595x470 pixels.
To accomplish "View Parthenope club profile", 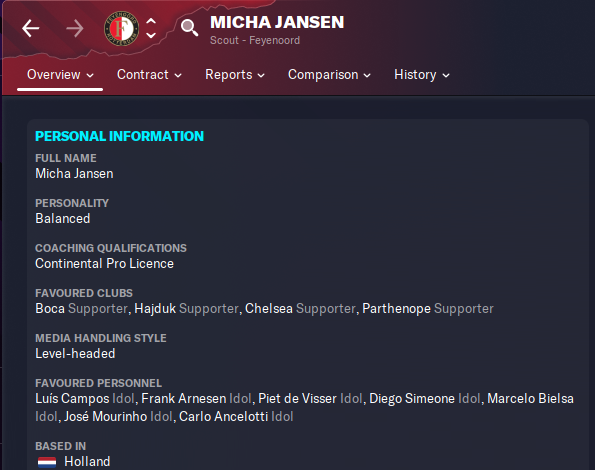I will pyautogui.click(x=397, y=308).
